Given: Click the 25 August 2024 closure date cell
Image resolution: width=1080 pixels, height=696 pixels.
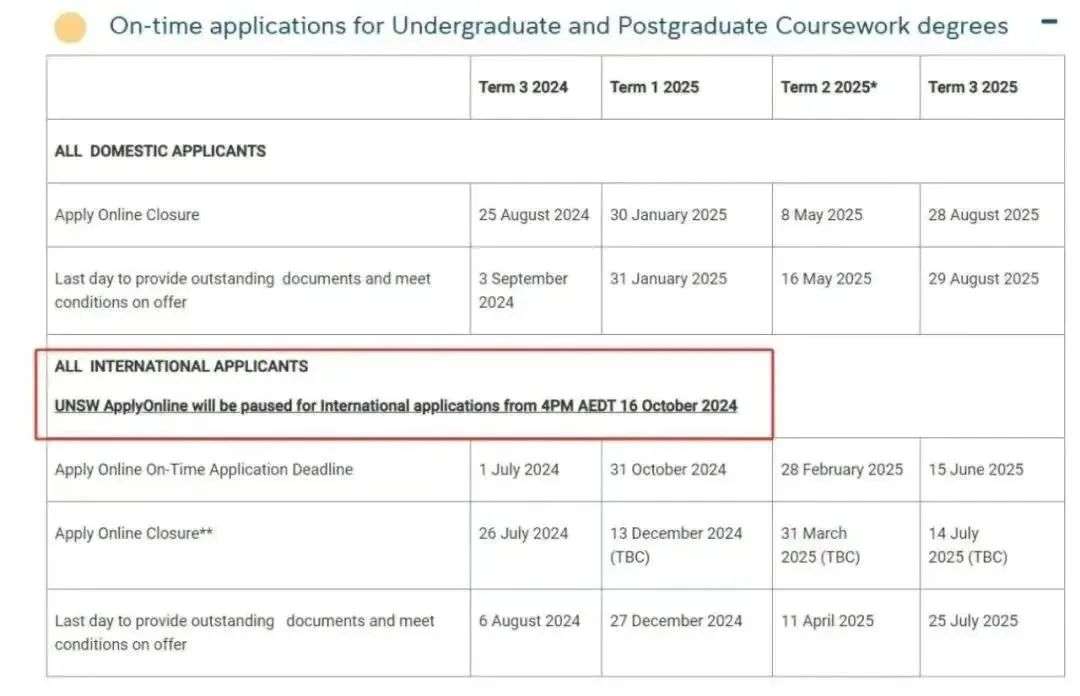Looking at the screenshot, I should click(534, 215).
